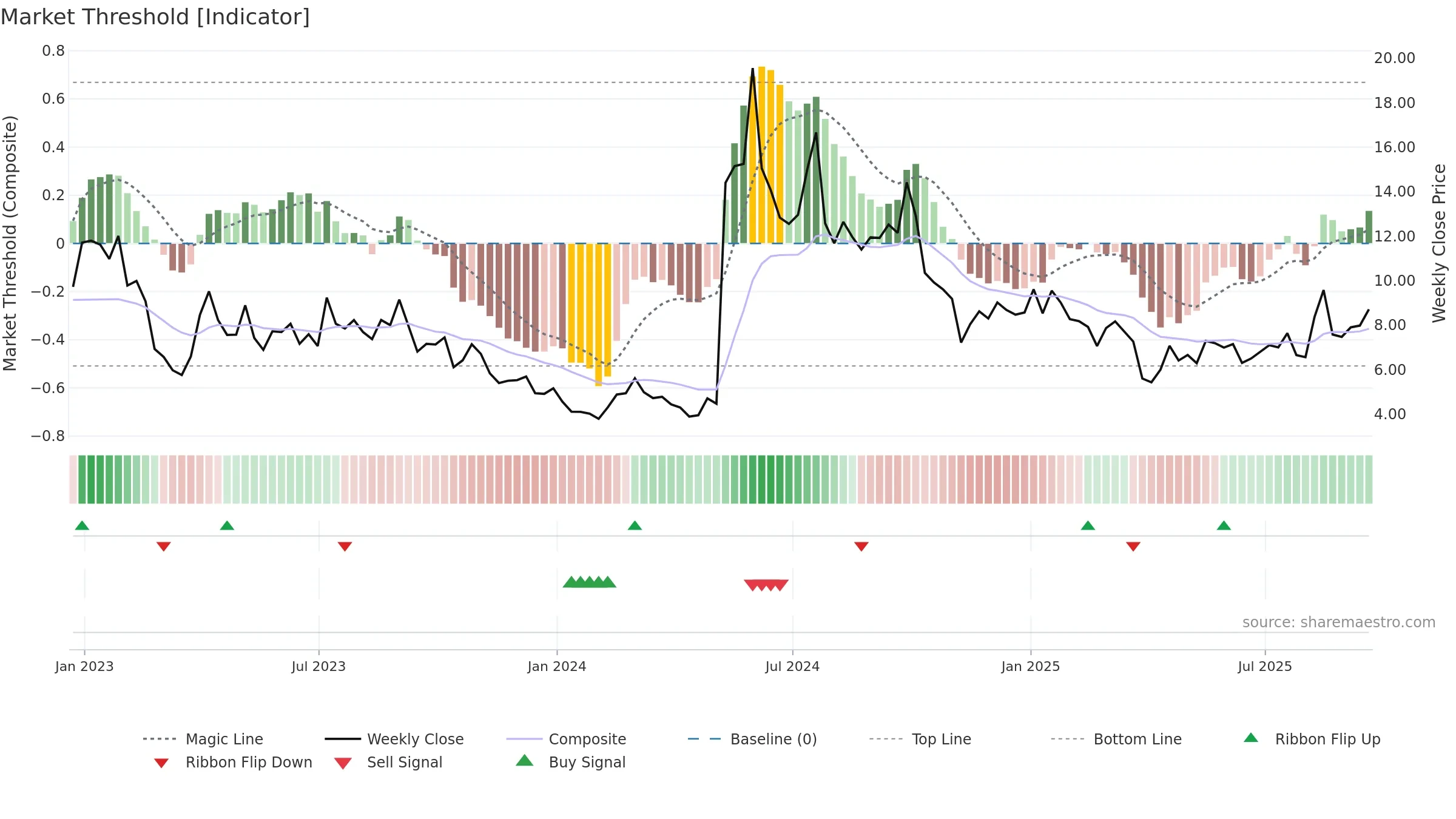Click the red triangle icon in Ribbon Flip Down legend
Viewport: 1456px width, 819px height.
pos(161,763)
